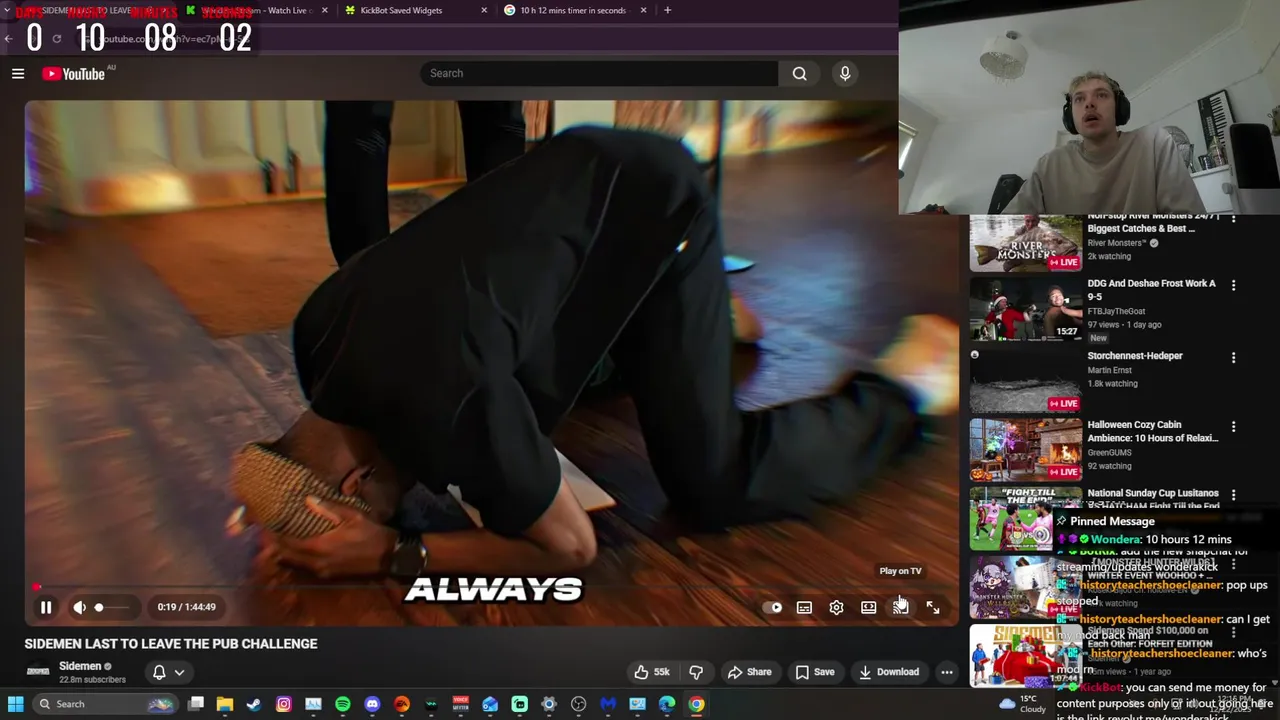The image size is (1280, 720).
Task: Switch to the Kick Watch Live tab
Action: click(258, 10)
